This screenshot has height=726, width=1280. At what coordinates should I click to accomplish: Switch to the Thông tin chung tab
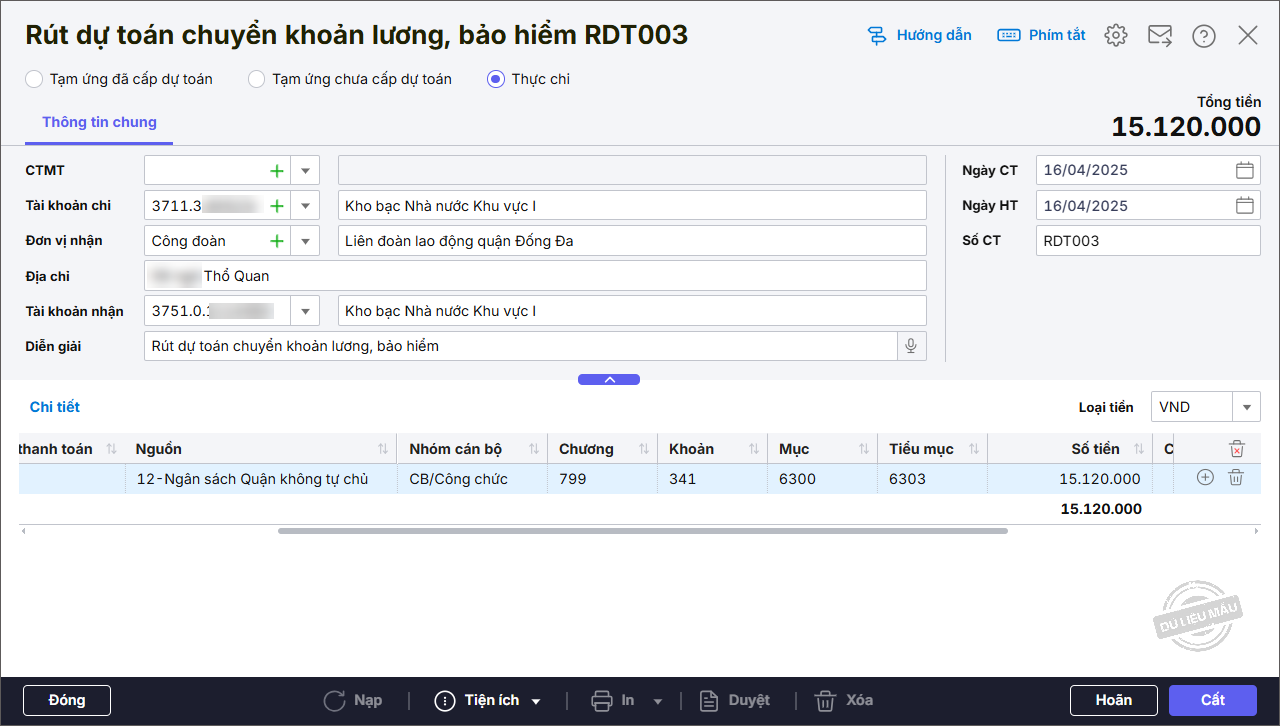[99, 122]
